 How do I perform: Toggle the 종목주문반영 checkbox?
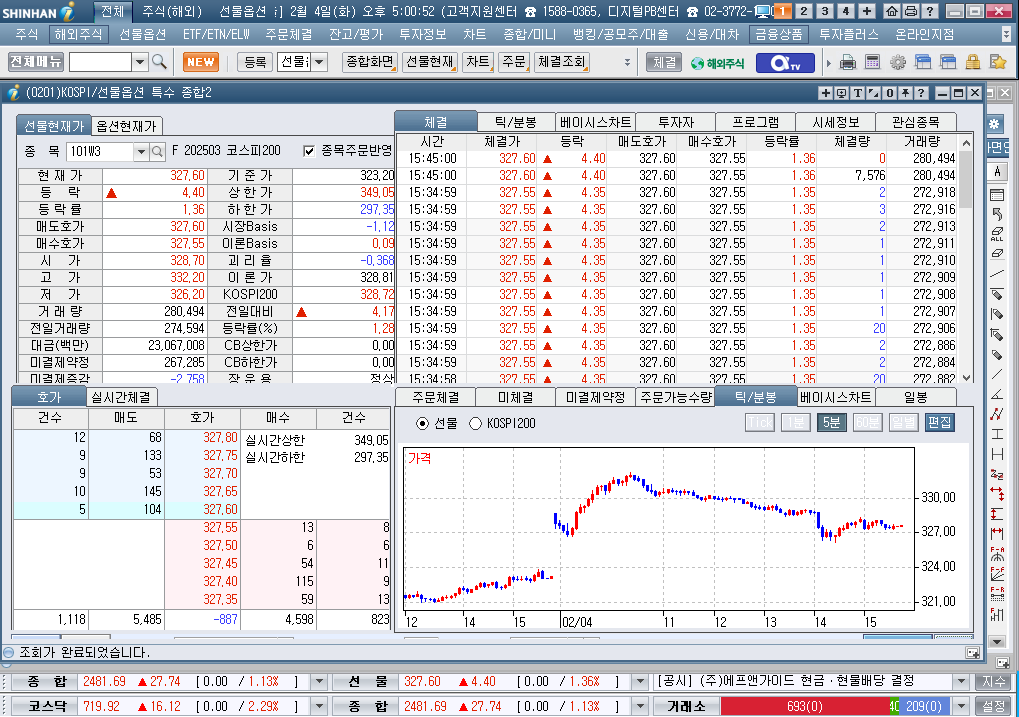(309, 151)
